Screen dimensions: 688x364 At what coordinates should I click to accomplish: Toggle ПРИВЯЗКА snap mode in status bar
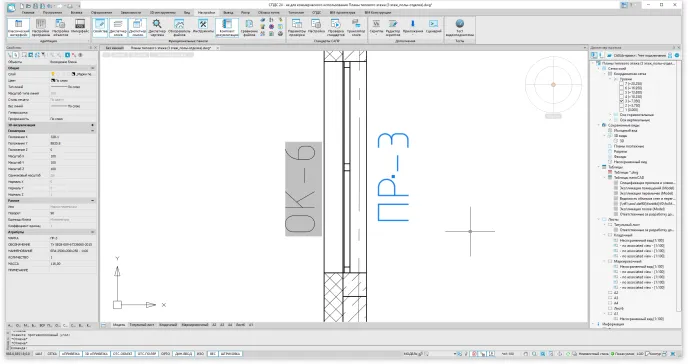tap(71, 353)
